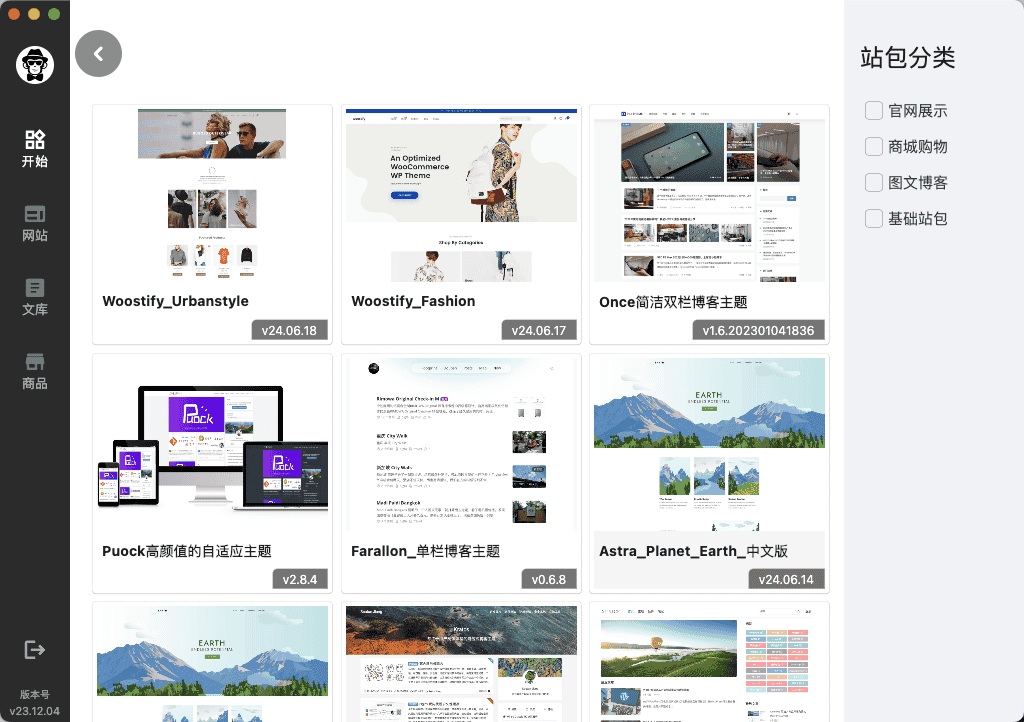
Task: Click the v23.12.04 version number text
Action: pyautogui.click(x=35, y=711)
